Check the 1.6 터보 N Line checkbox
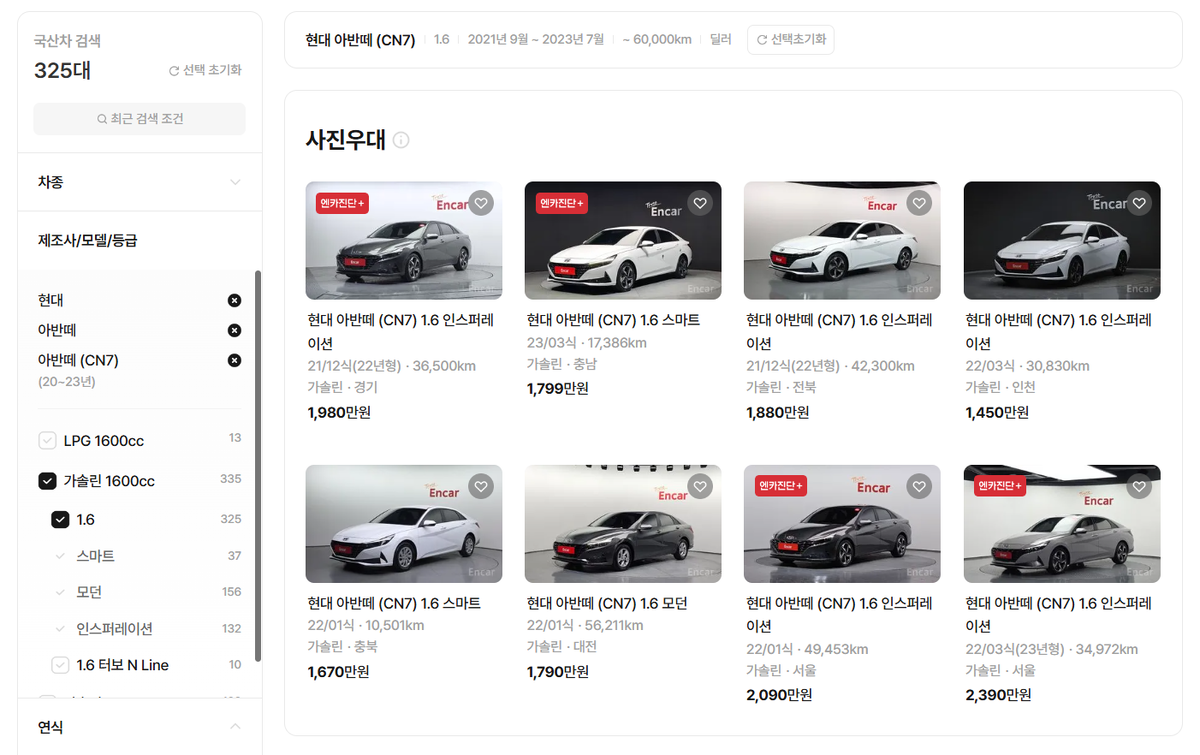 60,665
